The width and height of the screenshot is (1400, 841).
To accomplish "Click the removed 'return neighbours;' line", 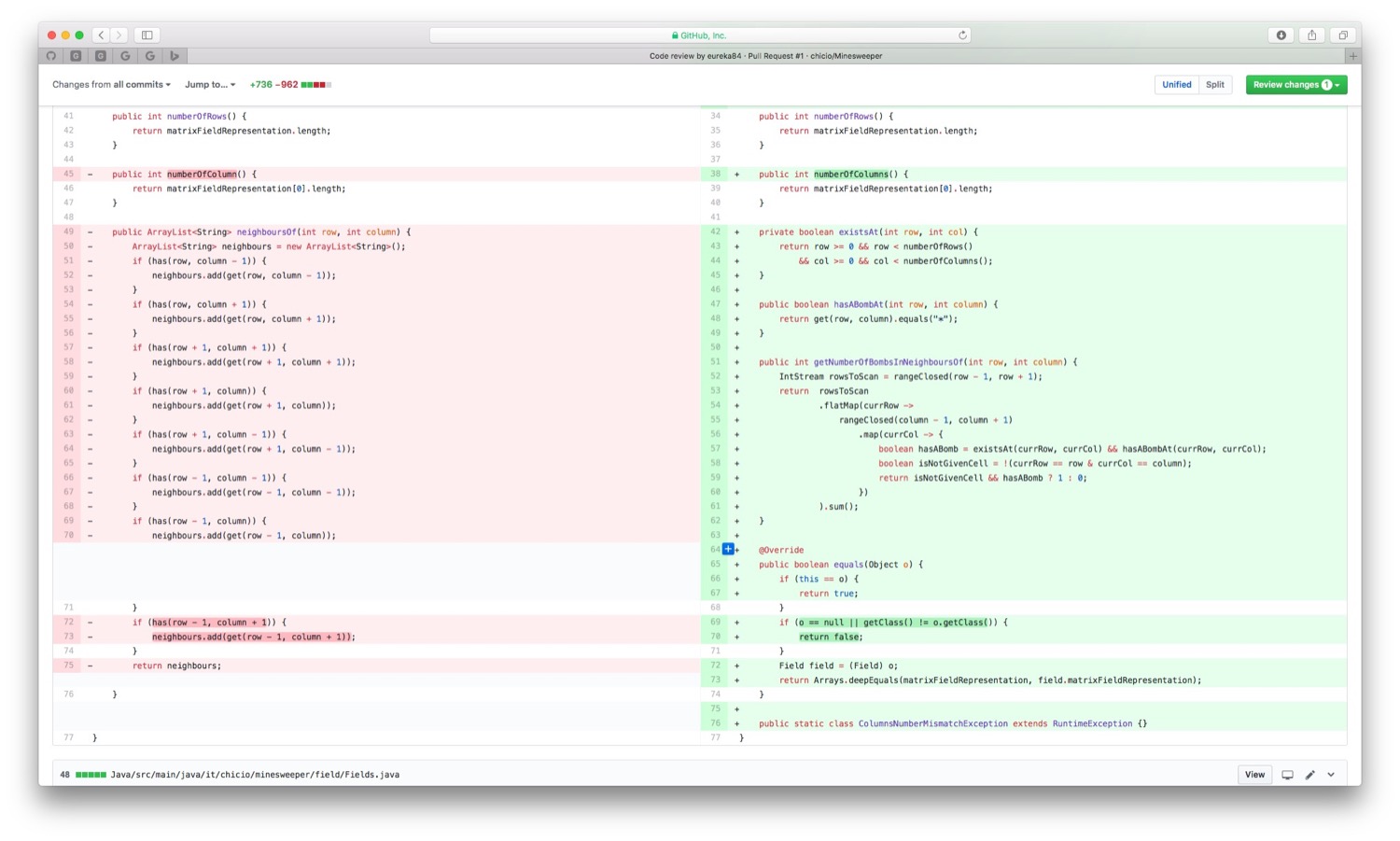I will click(390, 666).
